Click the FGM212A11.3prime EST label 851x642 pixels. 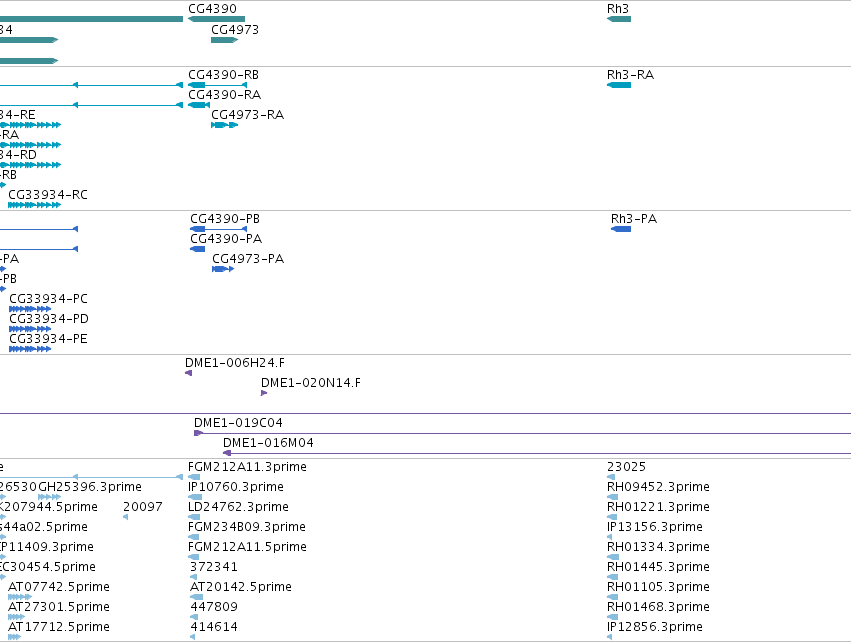click(247, 467)
